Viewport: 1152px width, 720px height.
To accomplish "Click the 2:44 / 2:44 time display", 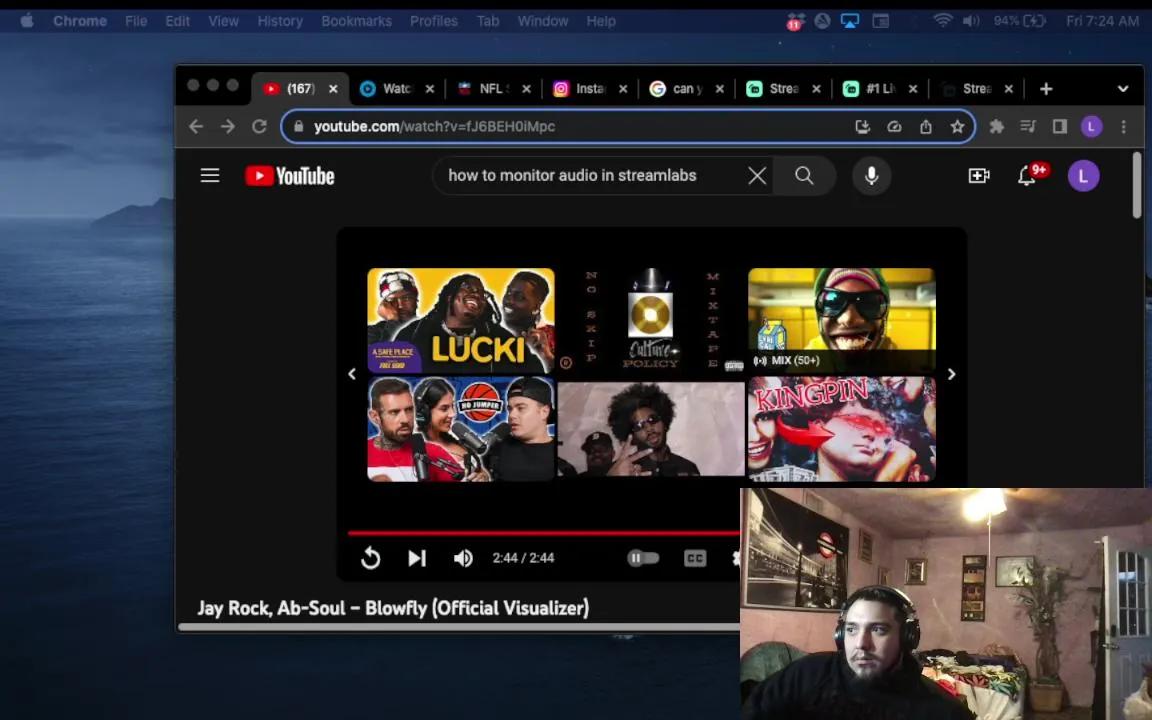I will tap(523, 558).
